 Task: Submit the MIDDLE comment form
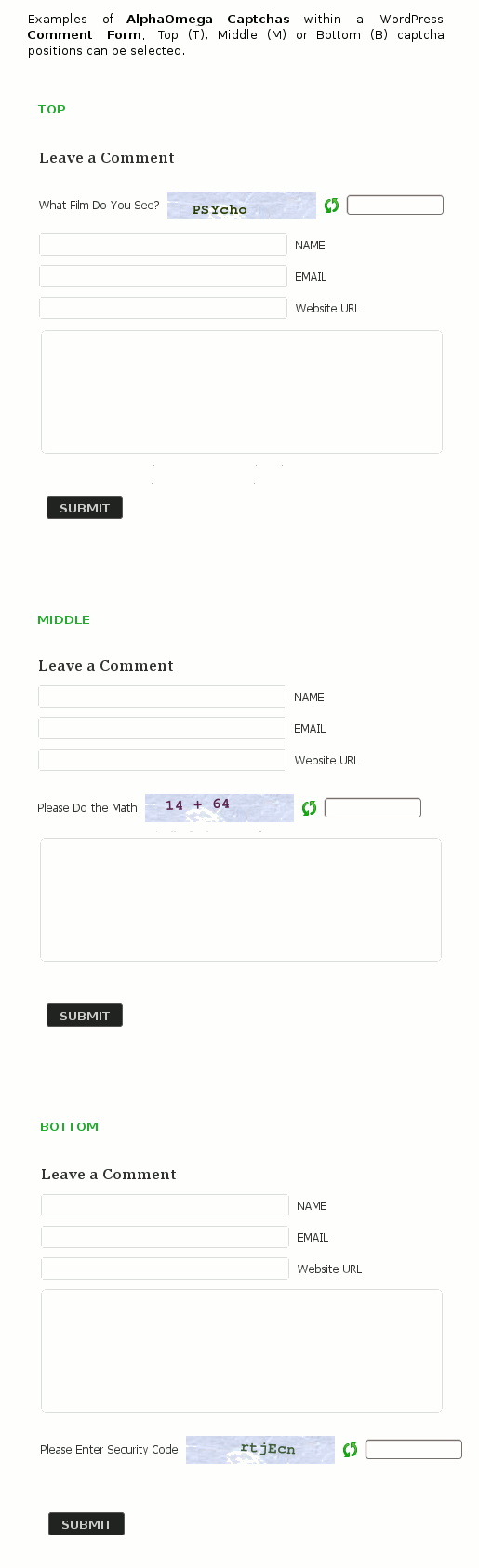pyautogui.click(x=85, y=1015)
